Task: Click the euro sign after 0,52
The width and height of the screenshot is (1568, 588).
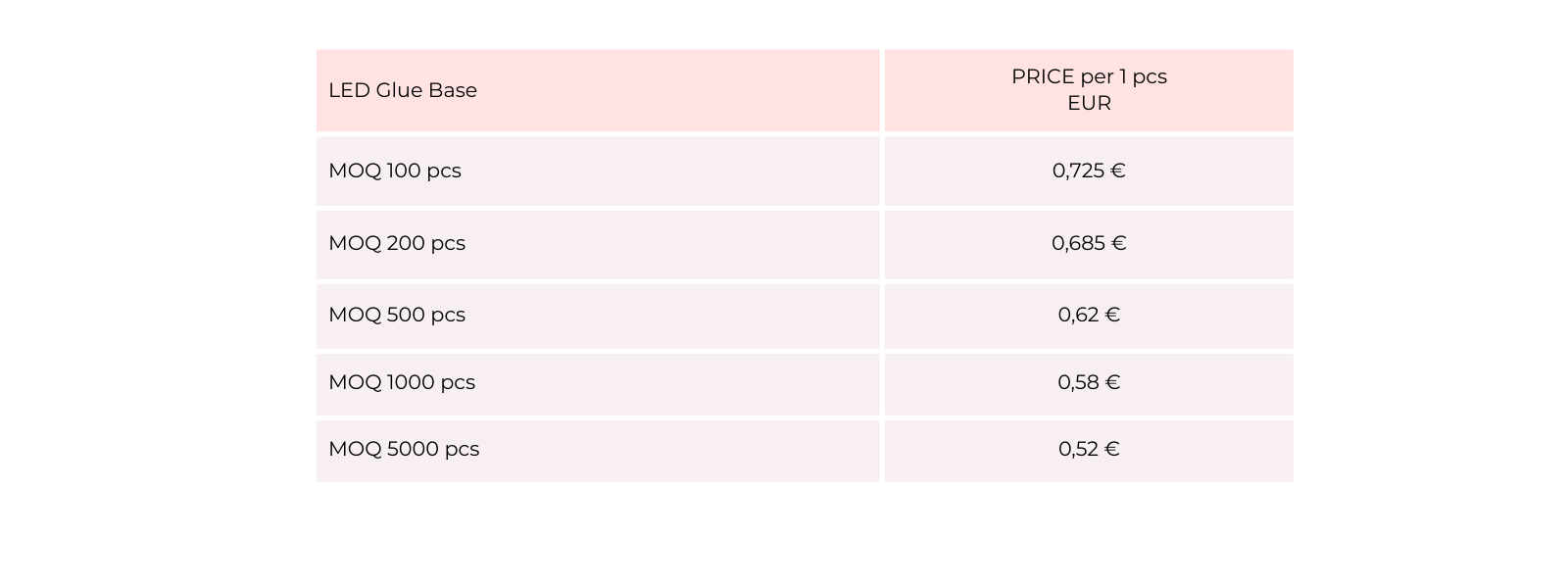Action: click(1112, 449)
